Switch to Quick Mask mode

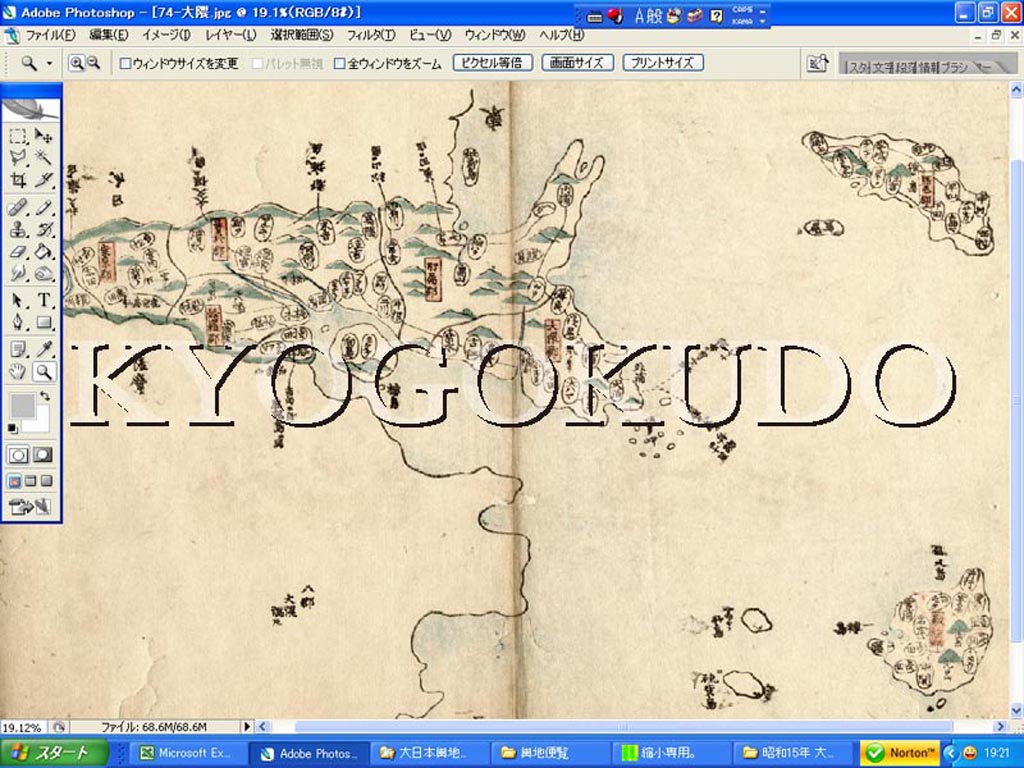click(x=43, y=455)
